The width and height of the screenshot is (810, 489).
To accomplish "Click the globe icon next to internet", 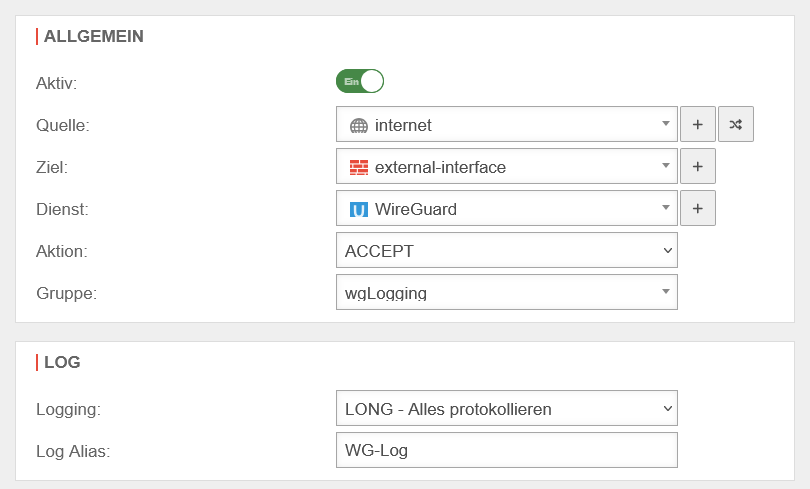I will click(x=359, y=126).
